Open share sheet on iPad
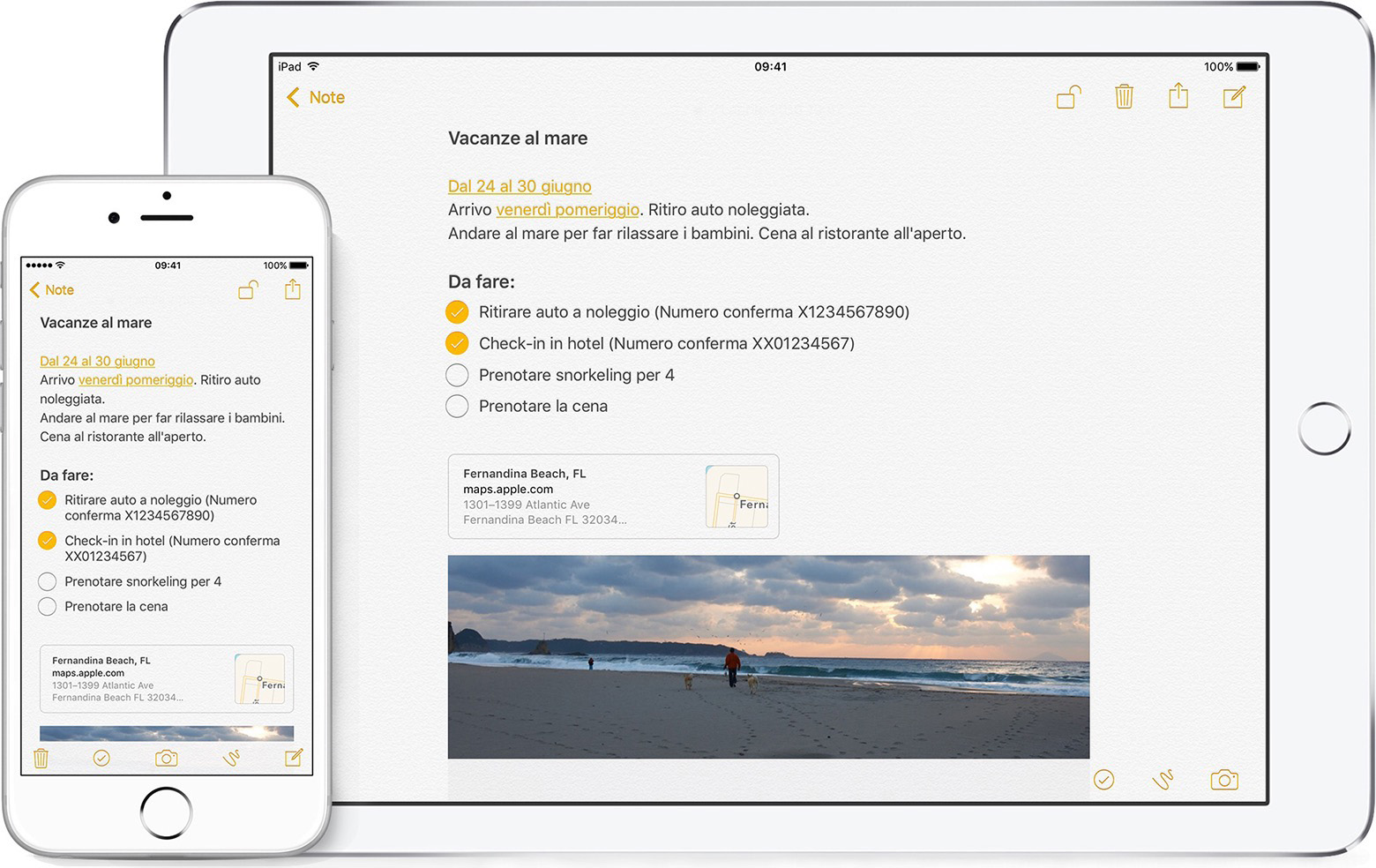1376x868 pixels. (x=1178, y=95)
